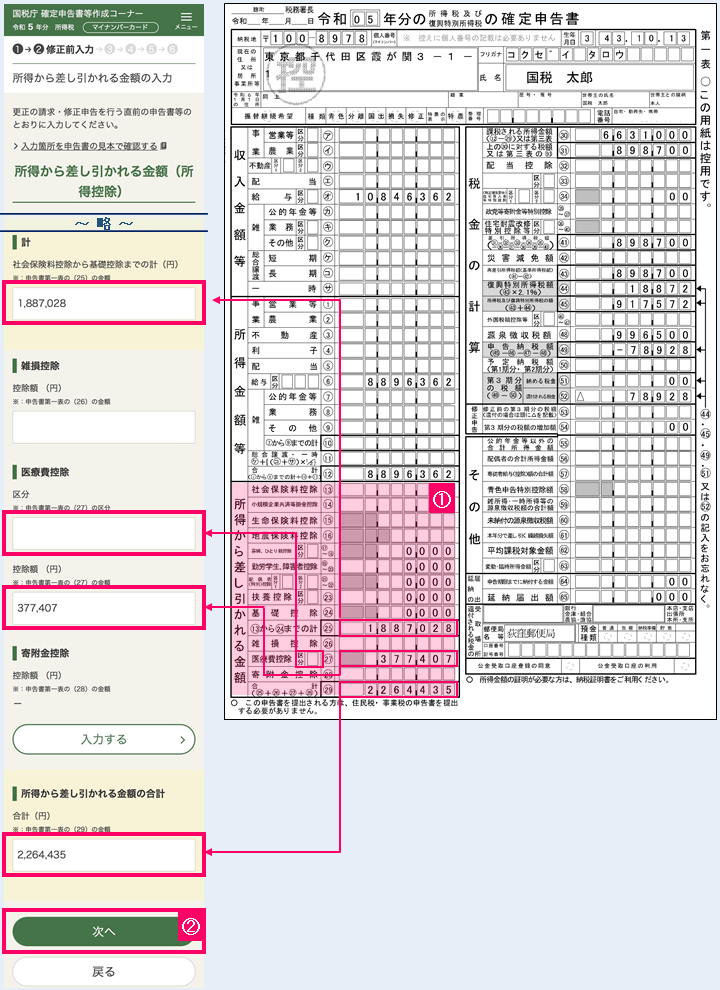Select step 6 circle in progress indicator
This screenshot has height=990, width=720.
pos(172,49)
